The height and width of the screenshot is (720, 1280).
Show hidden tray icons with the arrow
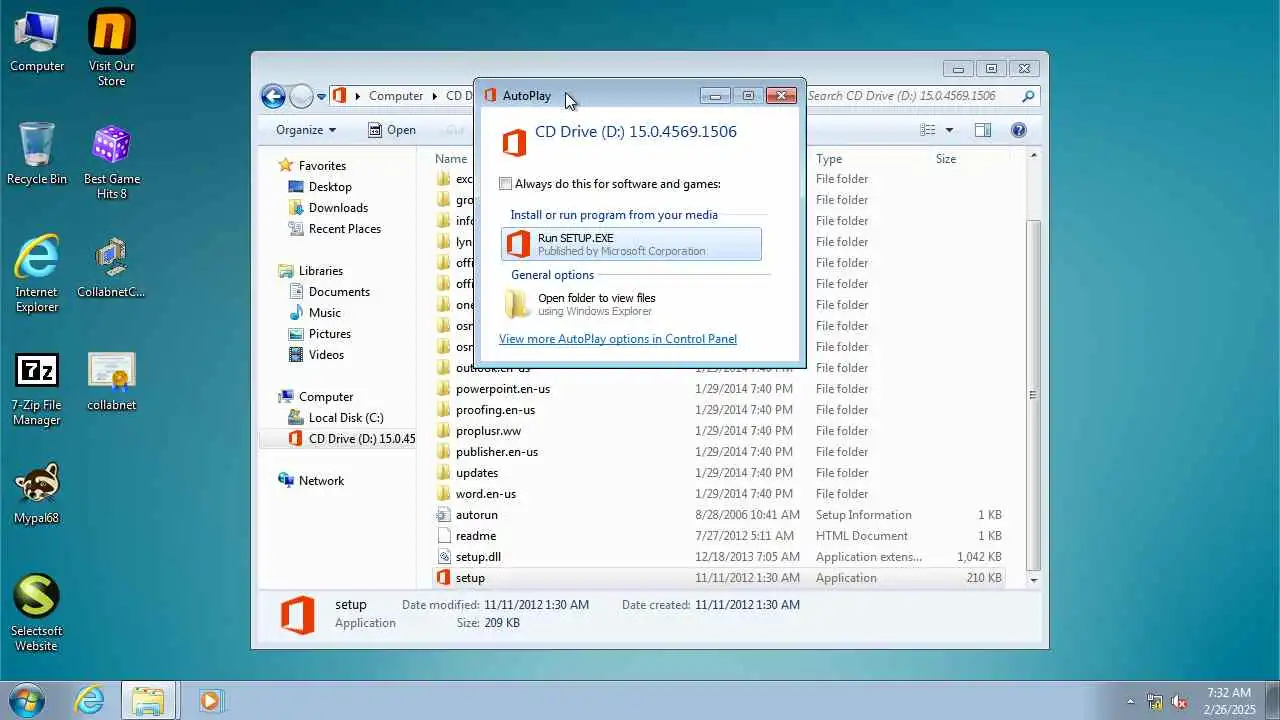point(1131,701)
